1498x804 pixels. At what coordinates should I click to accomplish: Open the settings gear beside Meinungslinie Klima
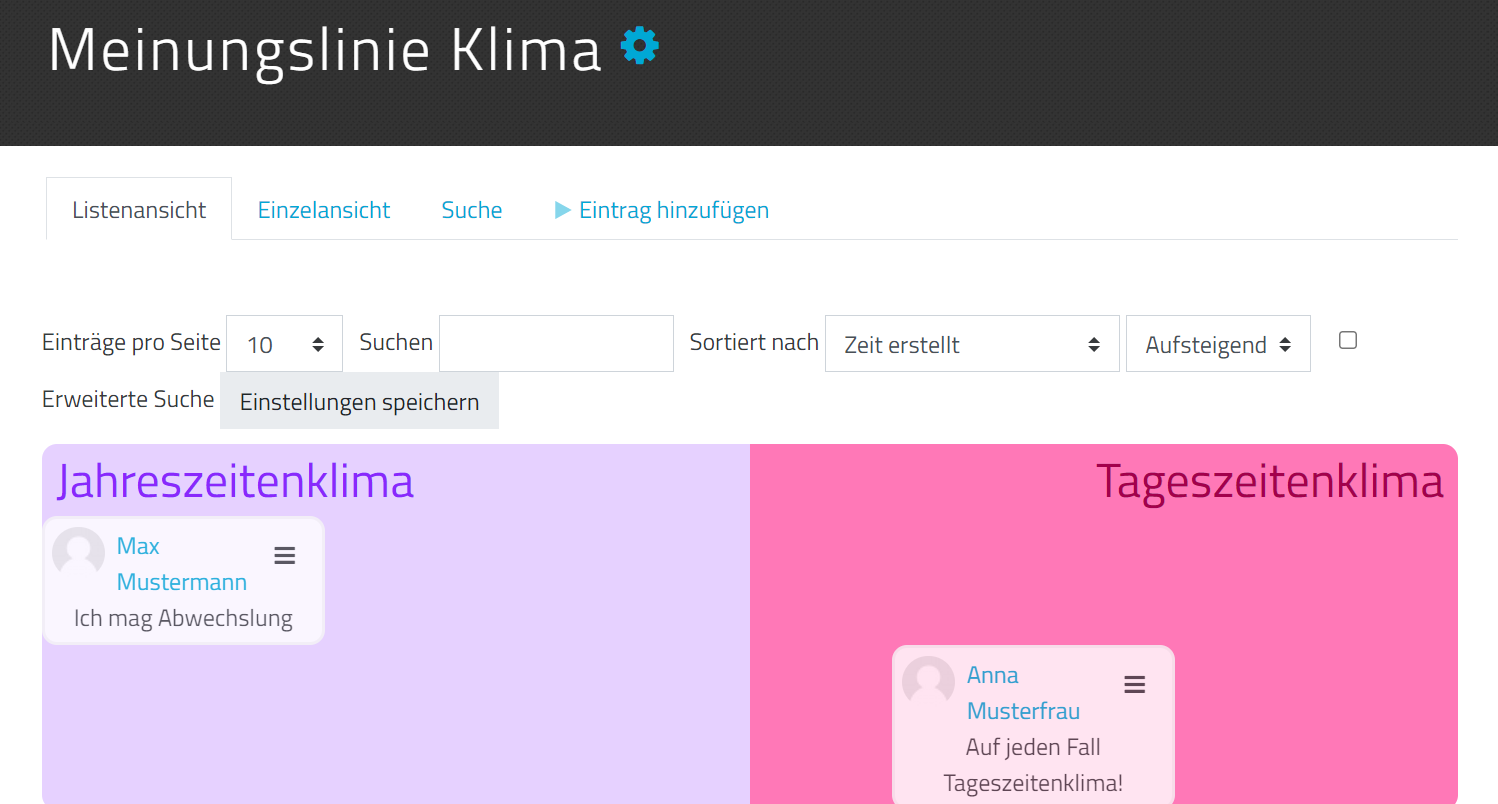tap(640, 46)
